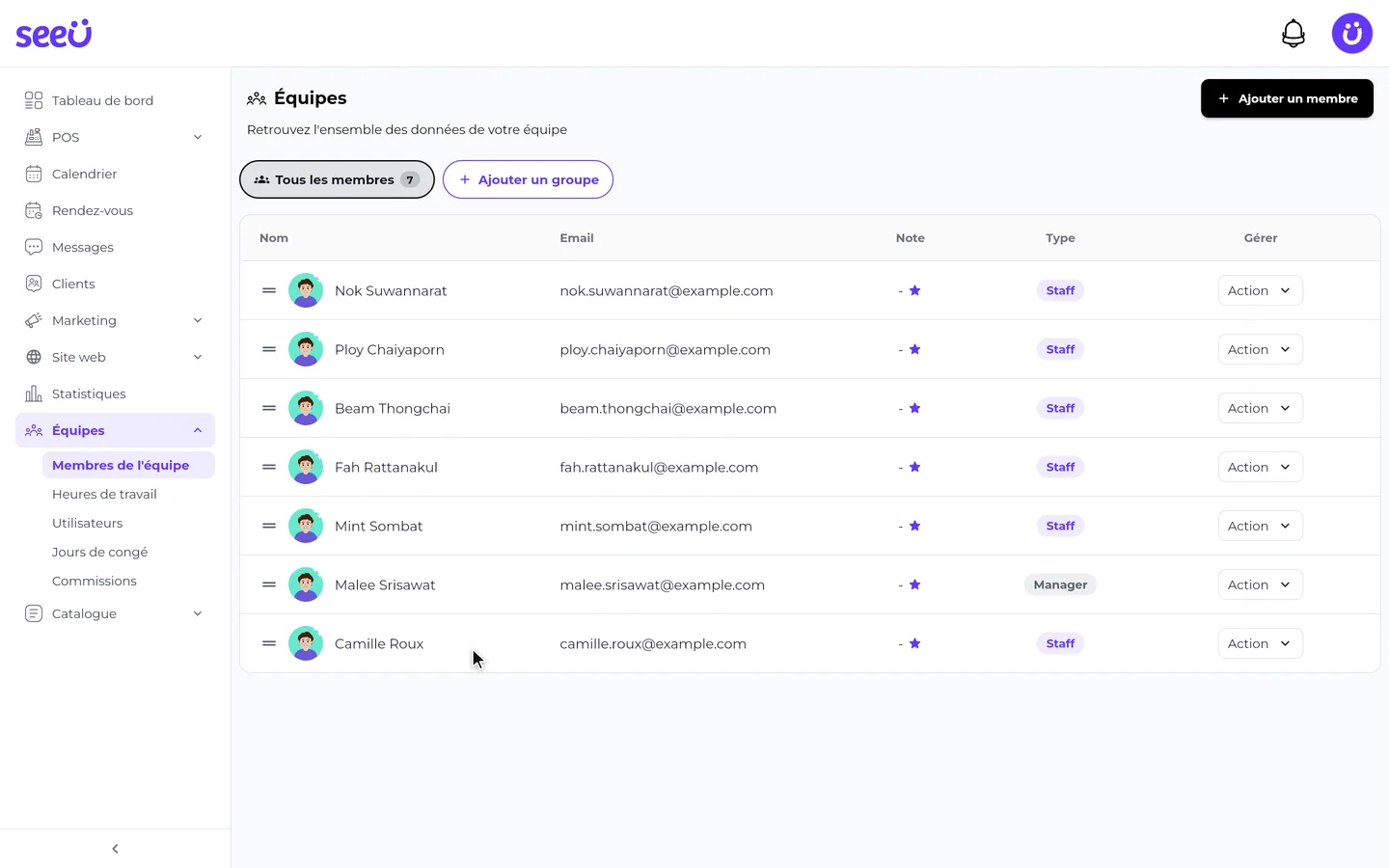Click Ajouter un membre button
The width and height of the screenshot is (1389, 868).
(x=1287, y=98)
